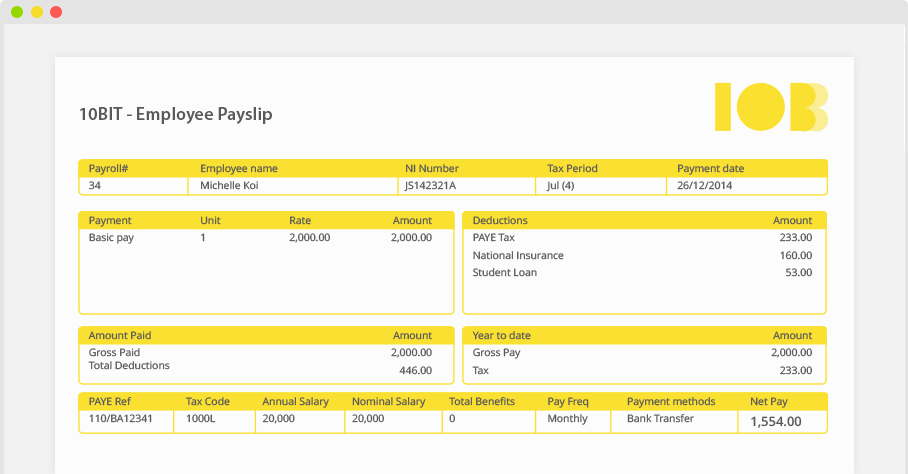Select net pay amount 1,554.00
This screenshot has width=908, height=474.
(776, 421)
